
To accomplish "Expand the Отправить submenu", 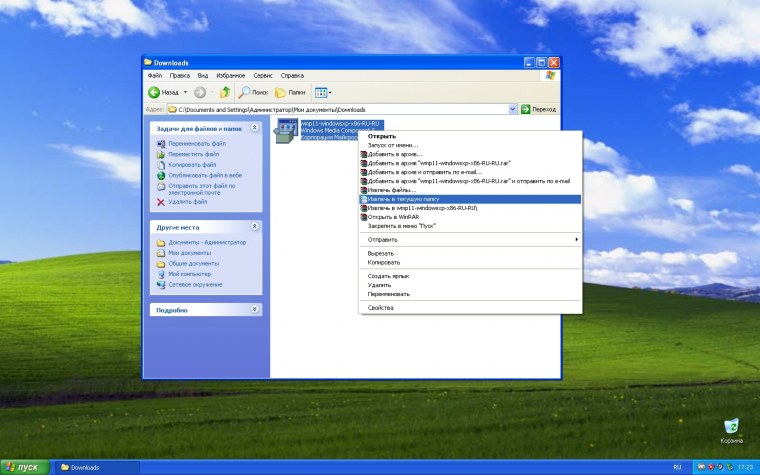I will click(x=470, y=239).
